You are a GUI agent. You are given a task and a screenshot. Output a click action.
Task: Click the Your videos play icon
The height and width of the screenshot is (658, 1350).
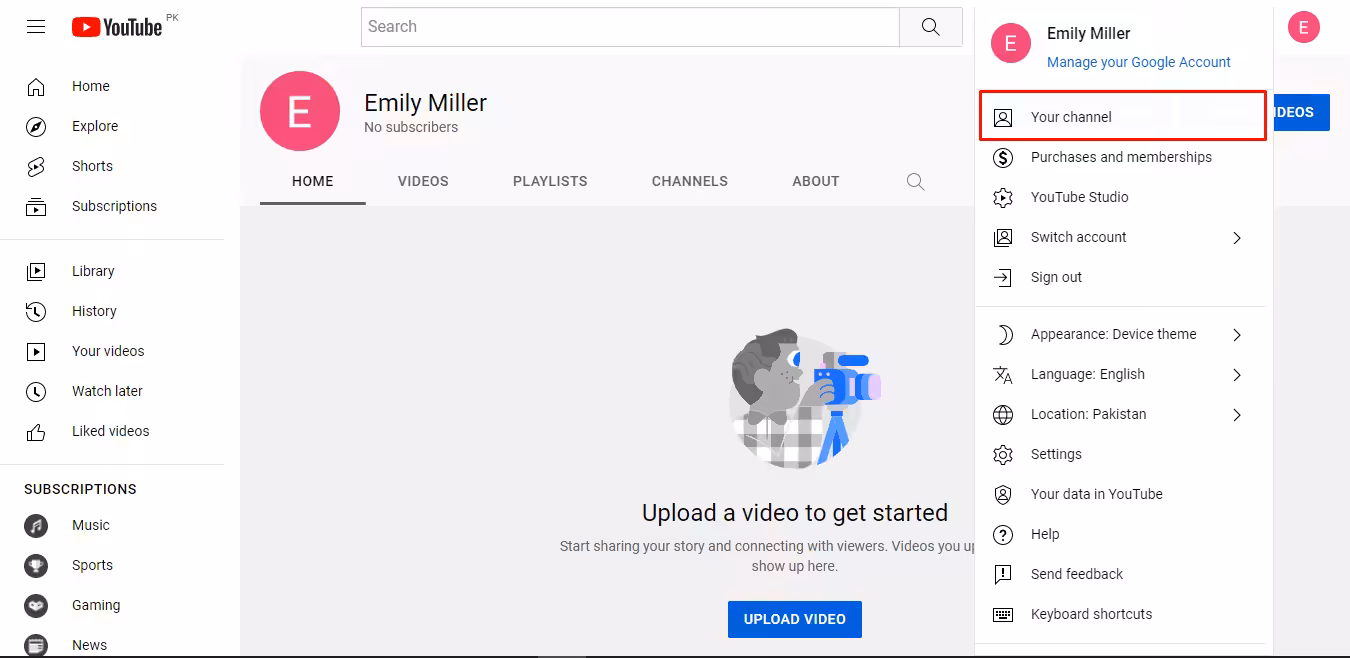click(x=36, y=351)
